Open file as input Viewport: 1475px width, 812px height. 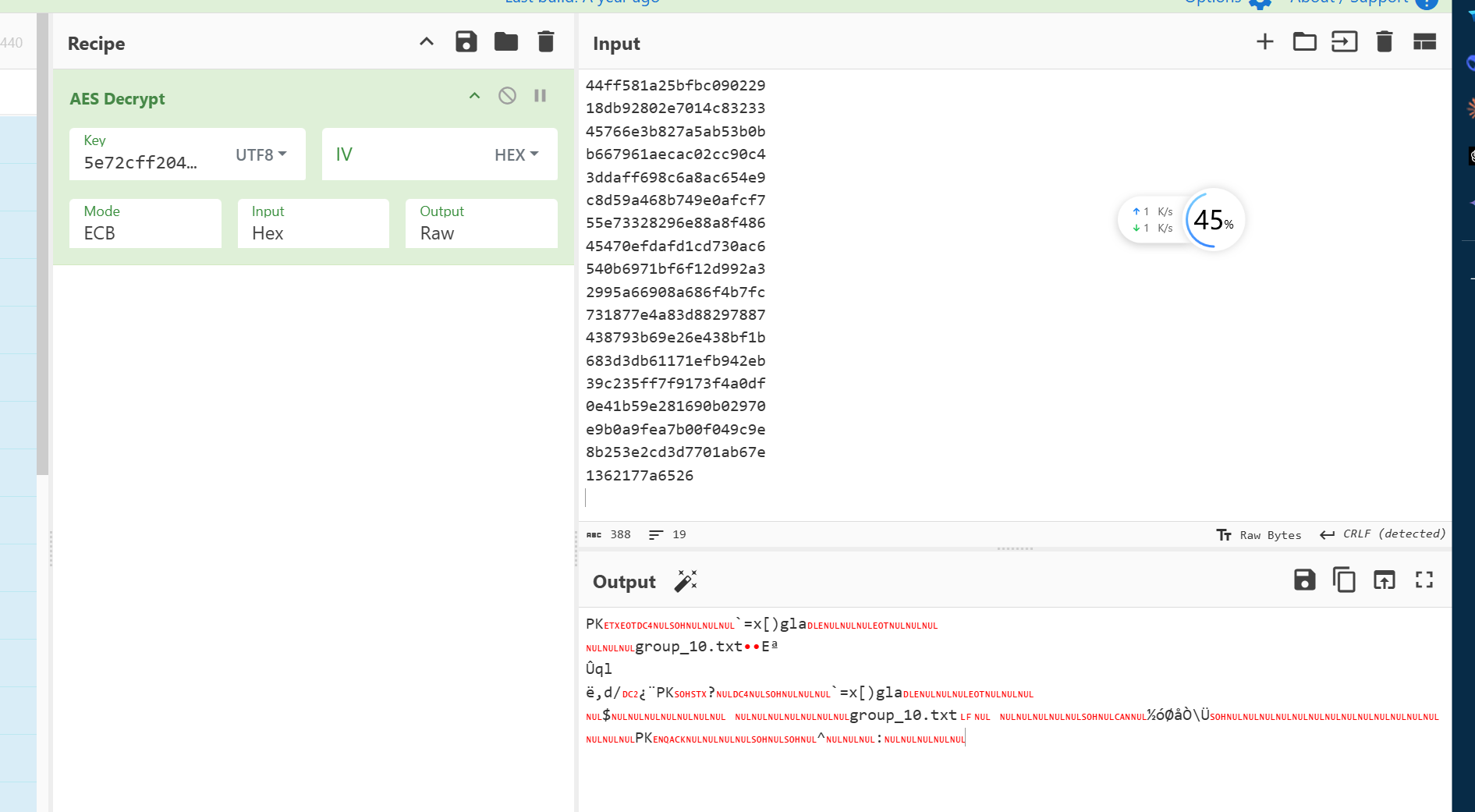[x=1344, y=42]
